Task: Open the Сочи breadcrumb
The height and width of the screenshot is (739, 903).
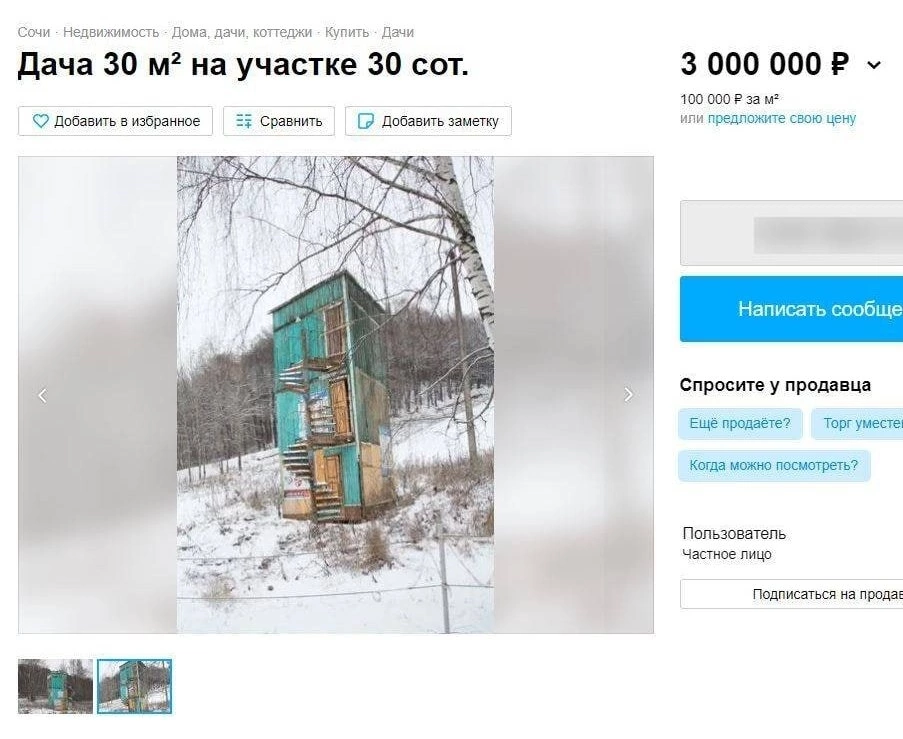Action: (34, 32)
